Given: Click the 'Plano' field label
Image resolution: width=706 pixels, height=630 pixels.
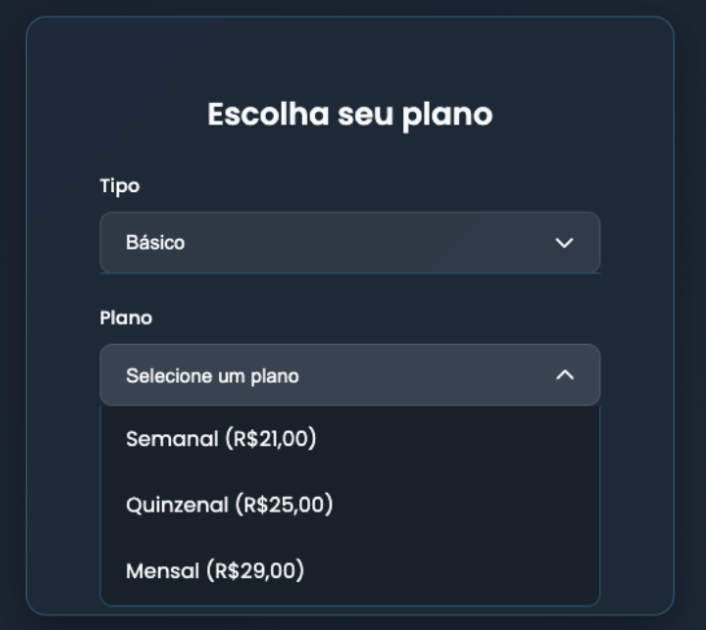Looking at the screenshot, I should (x=126, y=318).
